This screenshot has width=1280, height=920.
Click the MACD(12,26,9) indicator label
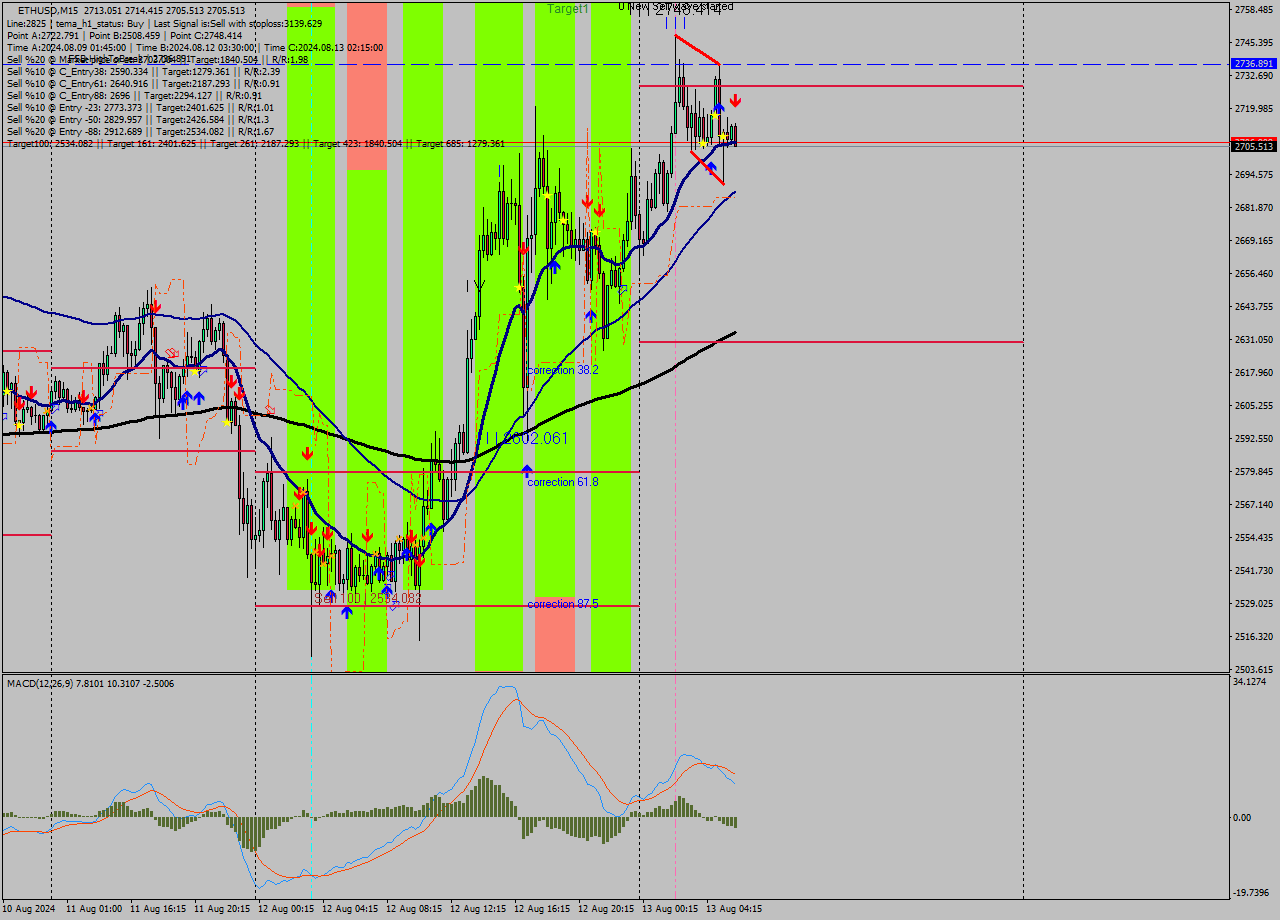(90, 683)
